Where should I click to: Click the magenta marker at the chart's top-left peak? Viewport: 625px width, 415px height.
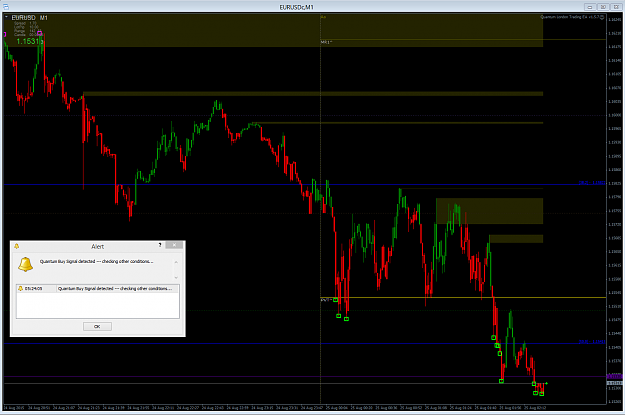[x=39, y=33]
